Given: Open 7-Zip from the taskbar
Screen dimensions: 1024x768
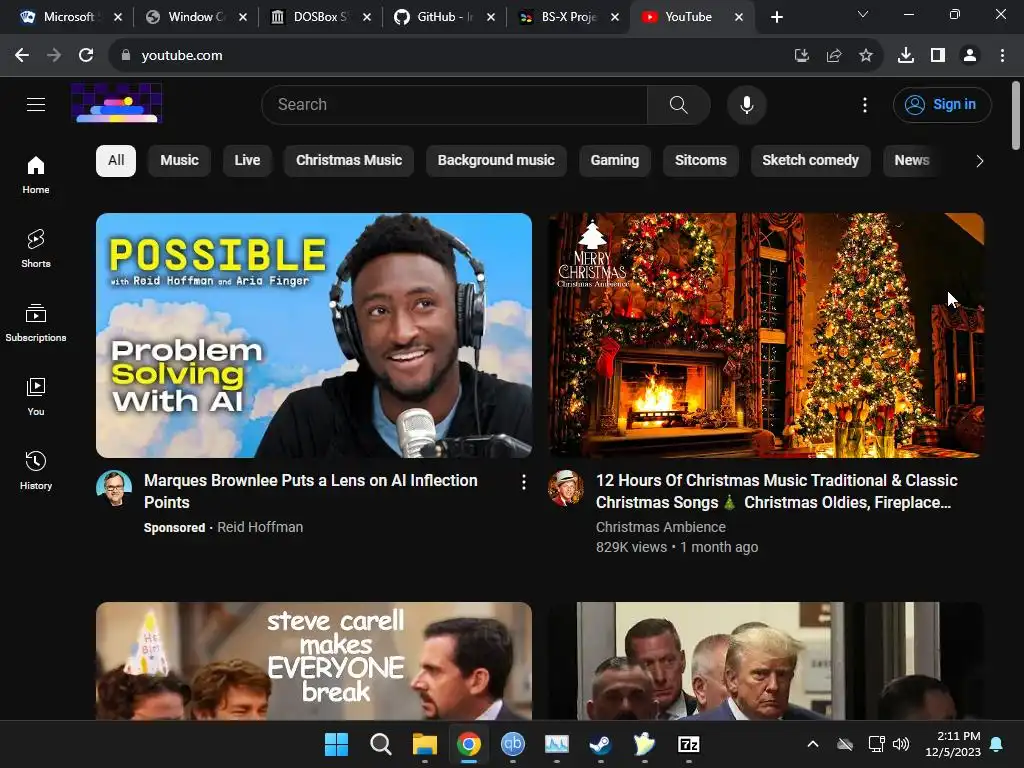Looking at the screenshot, I should [688, 744].
